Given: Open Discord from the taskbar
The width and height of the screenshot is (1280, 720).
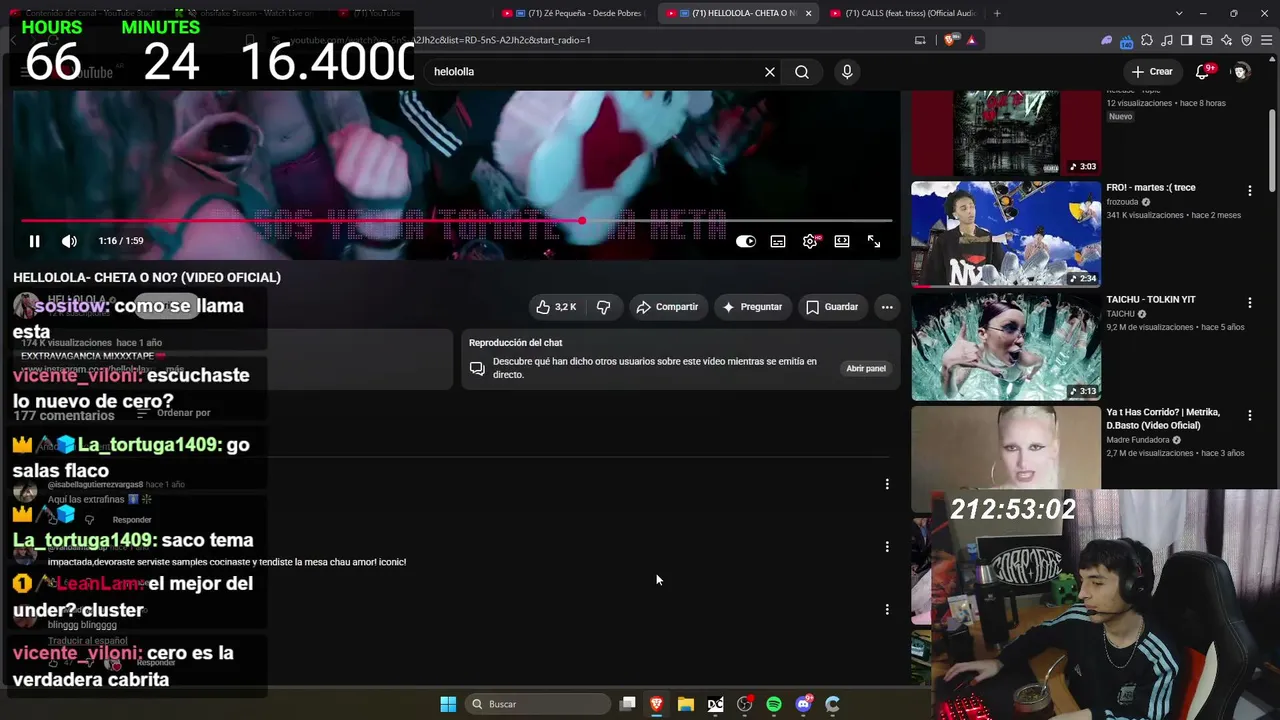Looking at the screenshot, I should coord(803,704).
